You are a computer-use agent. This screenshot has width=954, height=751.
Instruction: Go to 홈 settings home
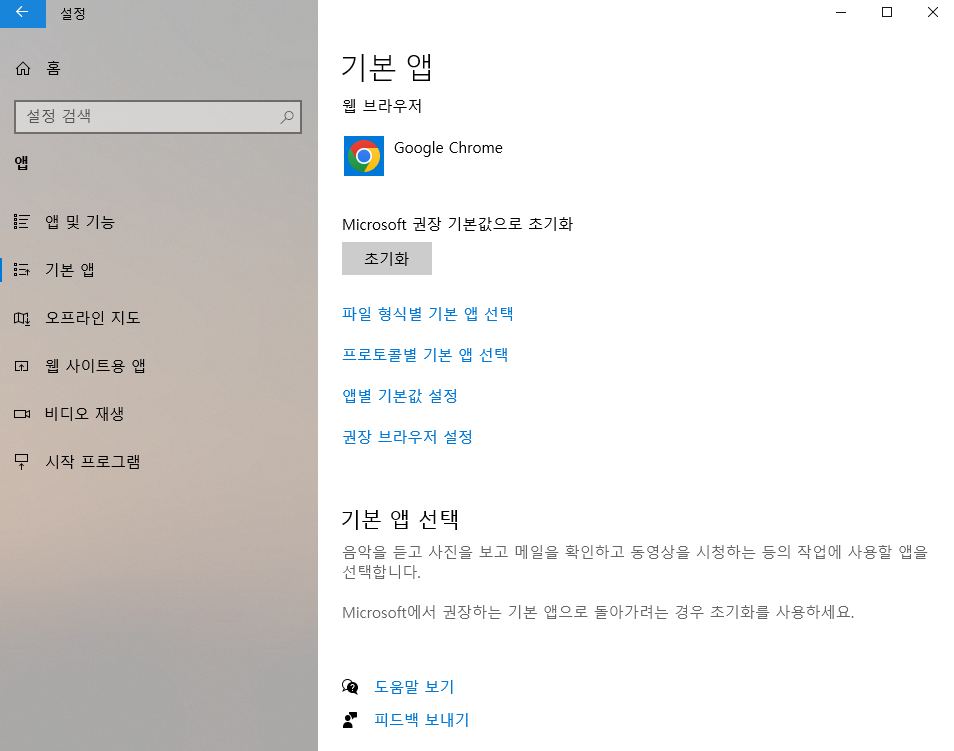159,68
